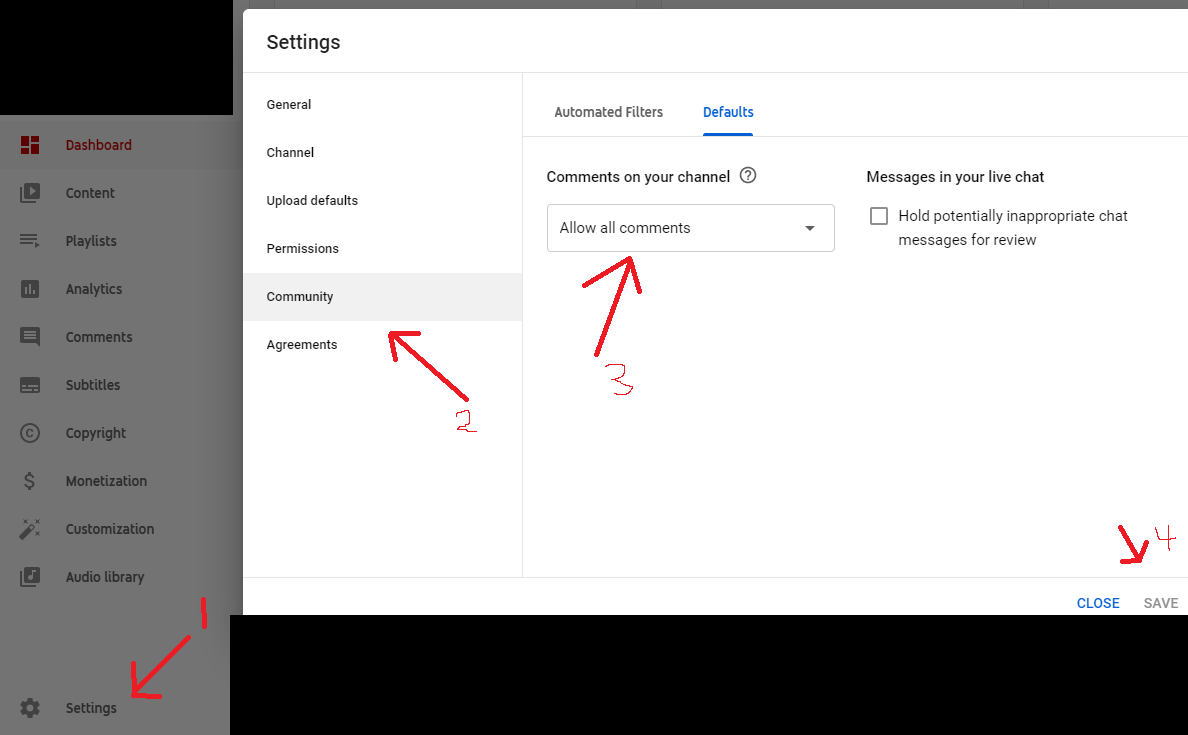Select Community settings section
This screenshot has width=1188, height=735.
383,297
